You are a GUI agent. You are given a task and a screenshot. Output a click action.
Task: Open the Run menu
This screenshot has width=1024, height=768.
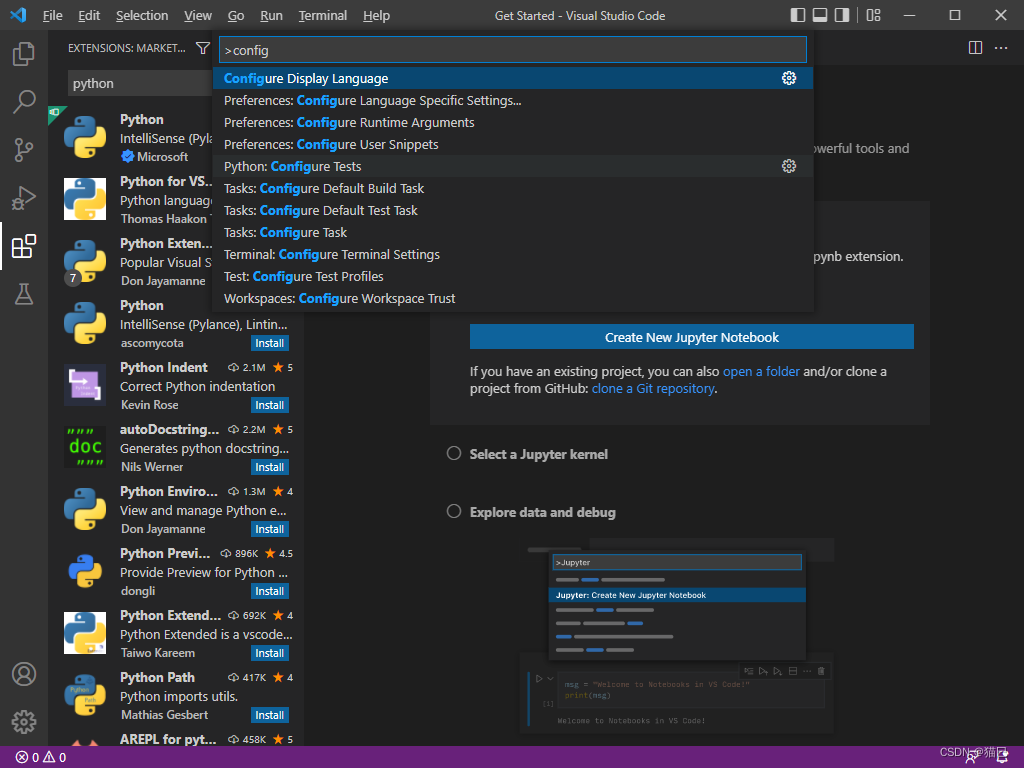point(271,16)
